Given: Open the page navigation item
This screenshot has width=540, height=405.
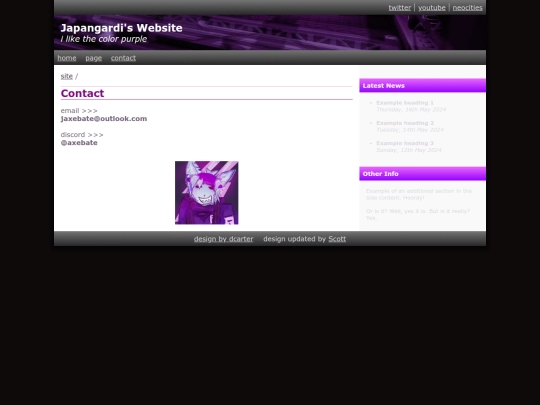Looking at the screenshot, I should 94,58.
